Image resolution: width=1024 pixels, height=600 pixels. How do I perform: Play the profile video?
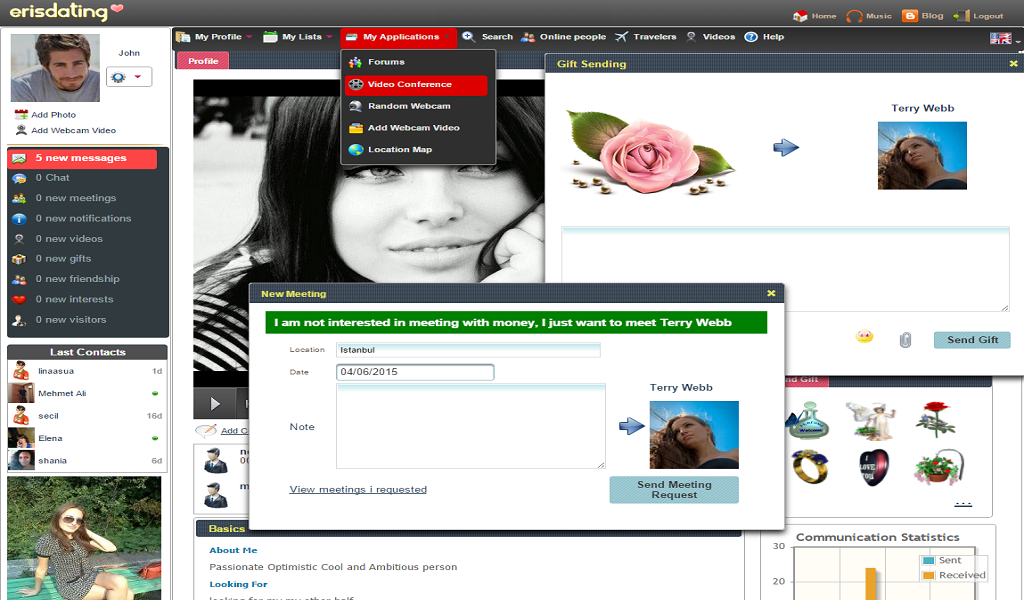pyautogui.click(x=215, y=404)
